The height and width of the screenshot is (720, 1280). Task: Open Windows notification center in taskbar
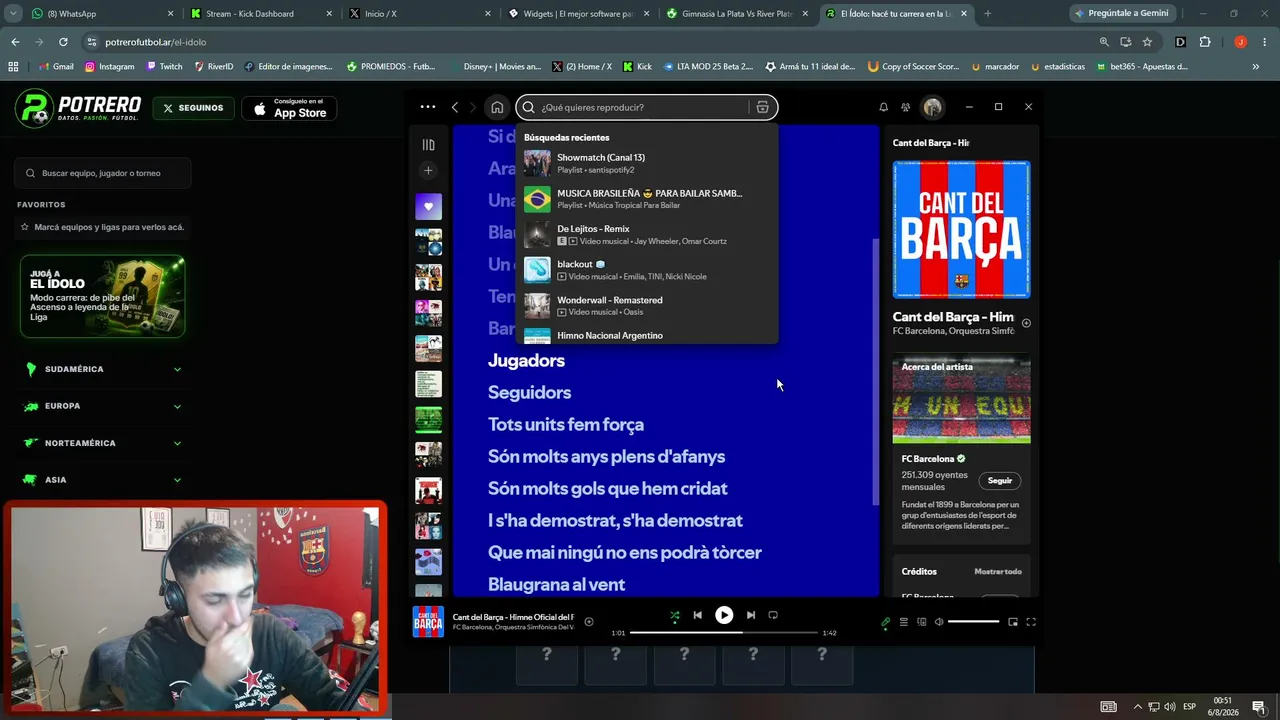click(1259, 707)
